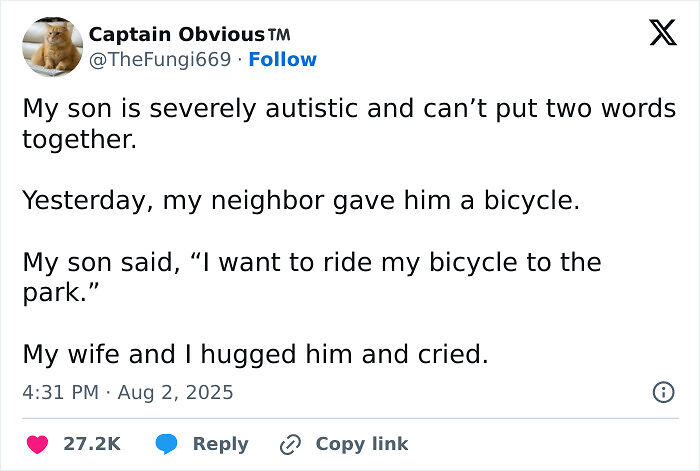Click the reply speech bubble icon

167,444
